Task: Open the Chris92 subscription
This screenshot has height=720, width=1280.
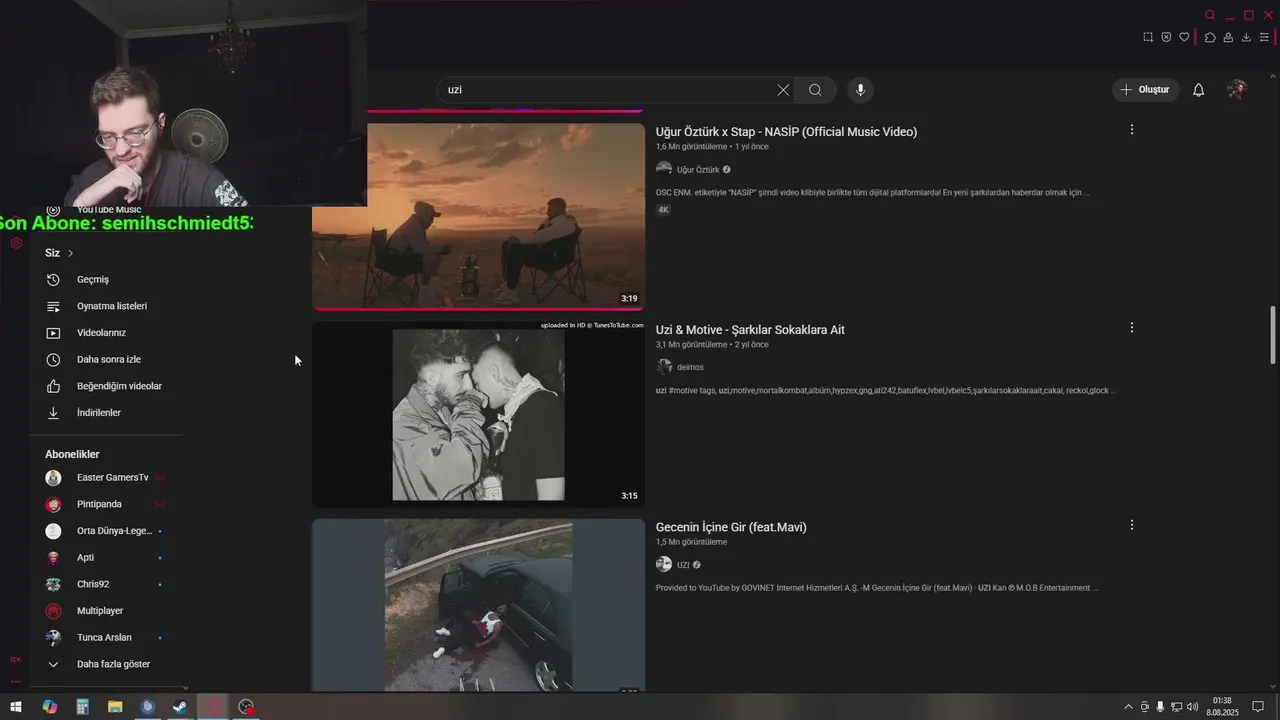Action: click(105, 584)
